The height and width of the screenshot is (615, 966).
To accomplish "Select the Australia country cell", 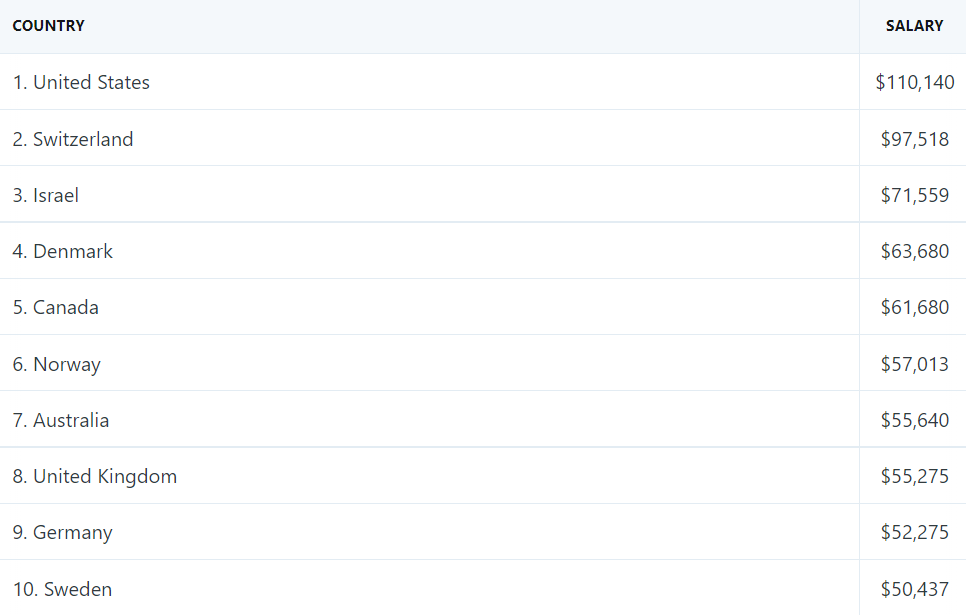I will 61,420.
